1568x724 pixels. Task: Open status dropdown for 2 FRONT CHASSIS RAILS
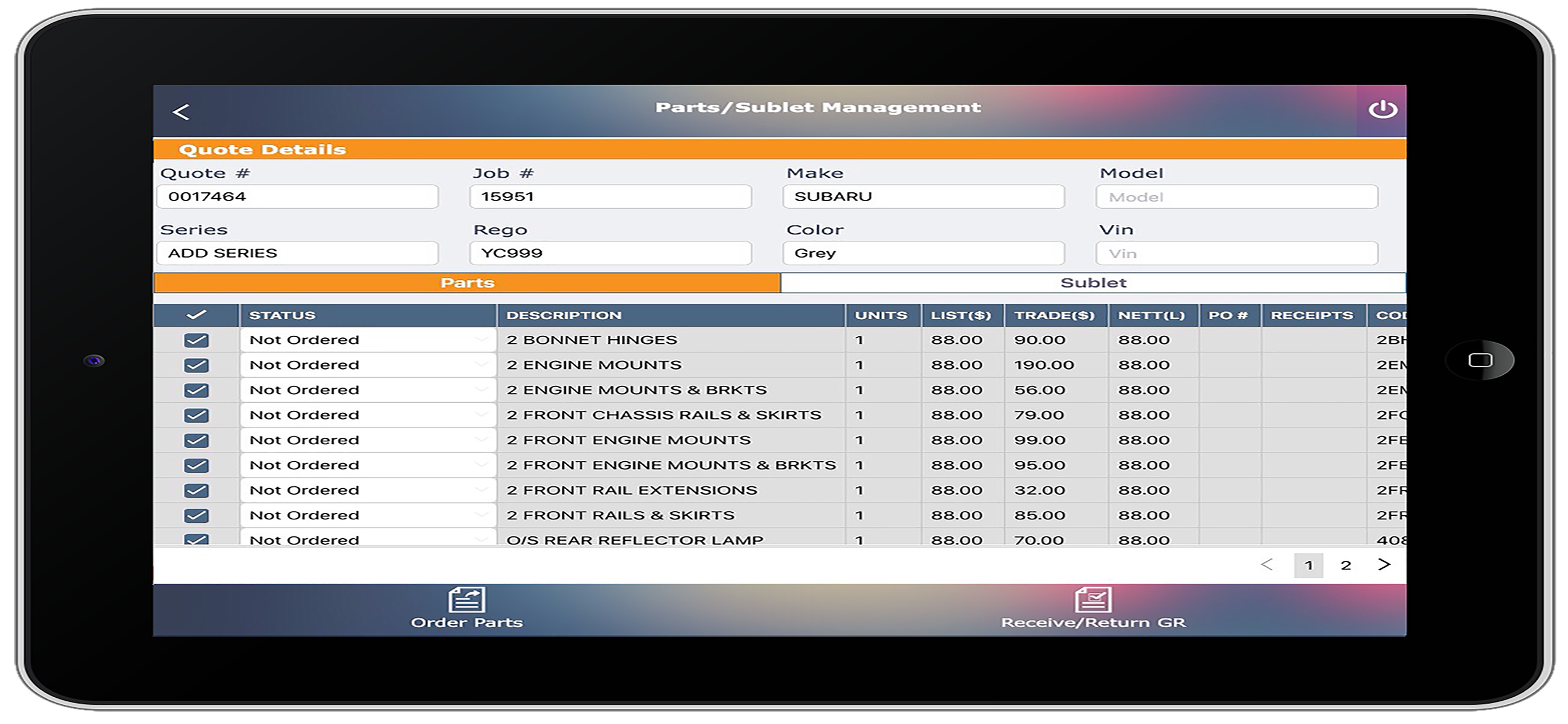point(367,415)
